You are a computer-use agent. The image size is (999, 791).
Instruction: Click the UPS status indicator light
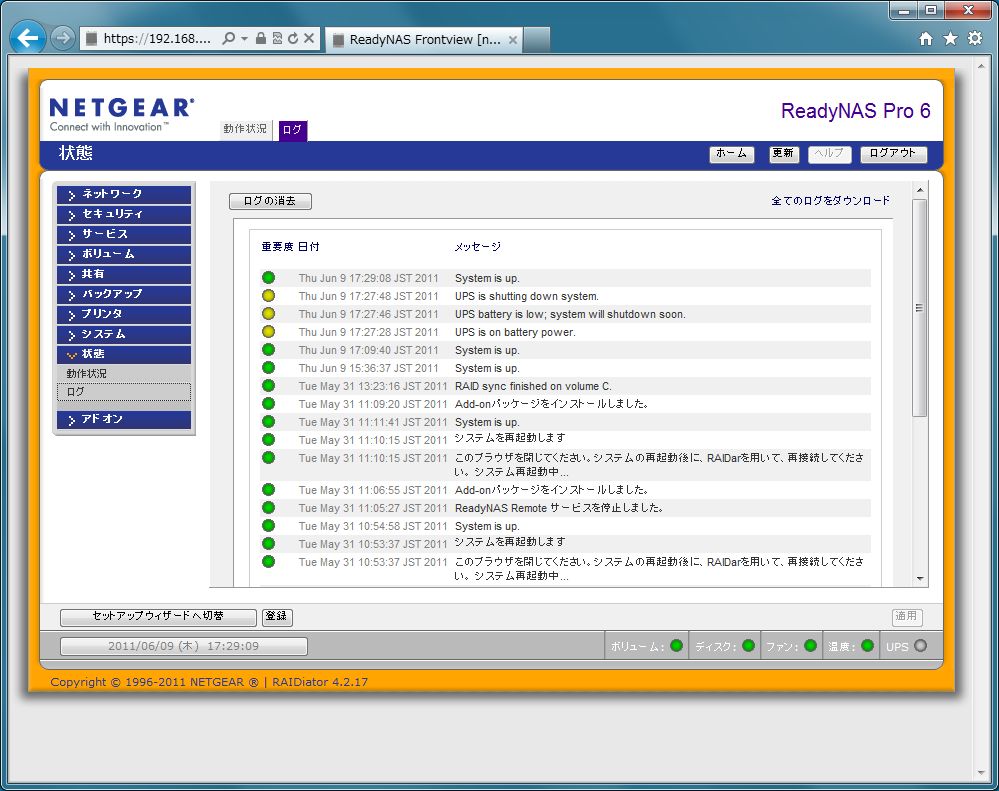click(920, 646)
